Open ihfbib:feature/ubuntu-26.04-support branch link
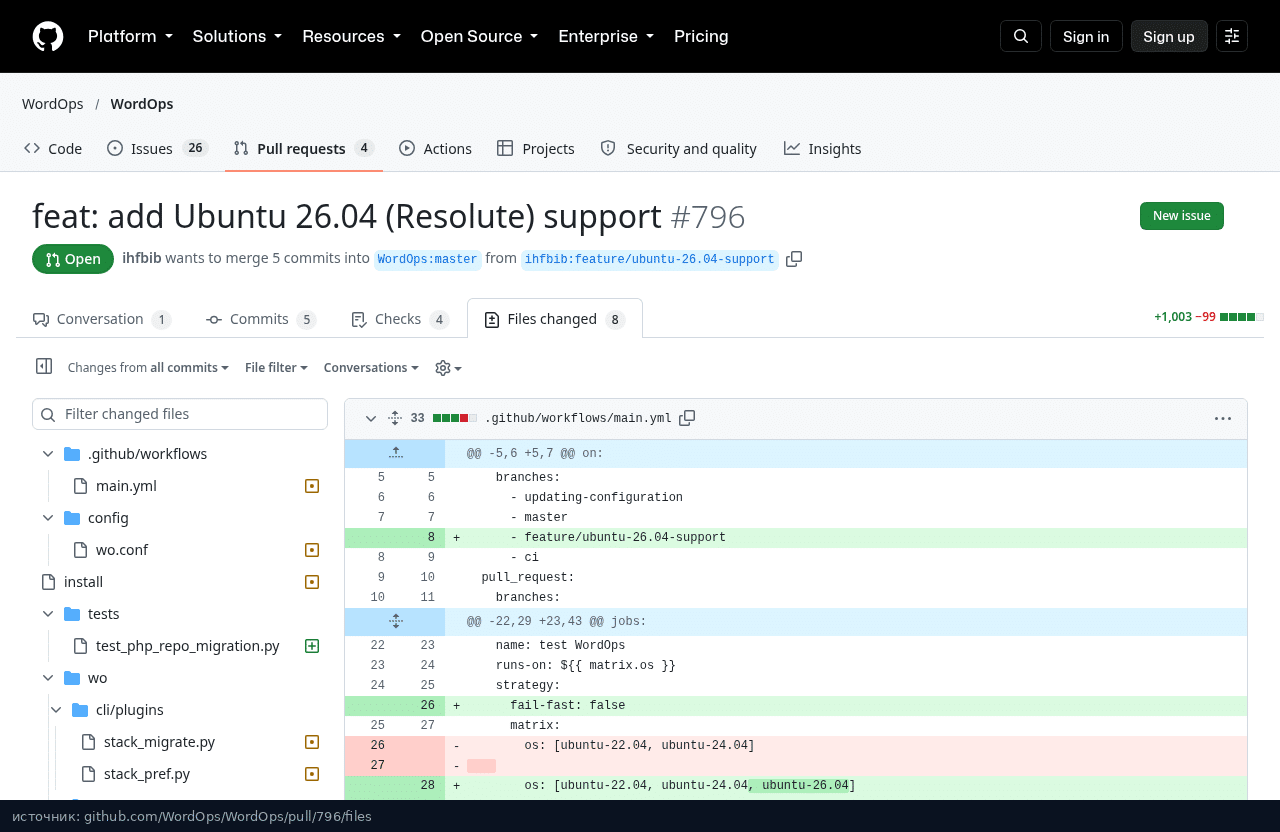The width and height of the screenshot is (1280, 832). point(649,259)
